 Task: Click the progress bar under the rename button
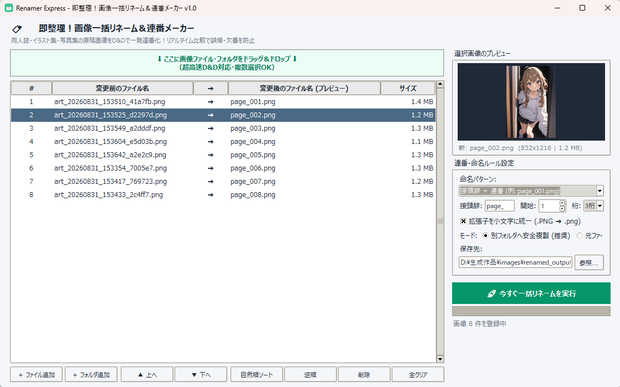[x=531, y=311]
